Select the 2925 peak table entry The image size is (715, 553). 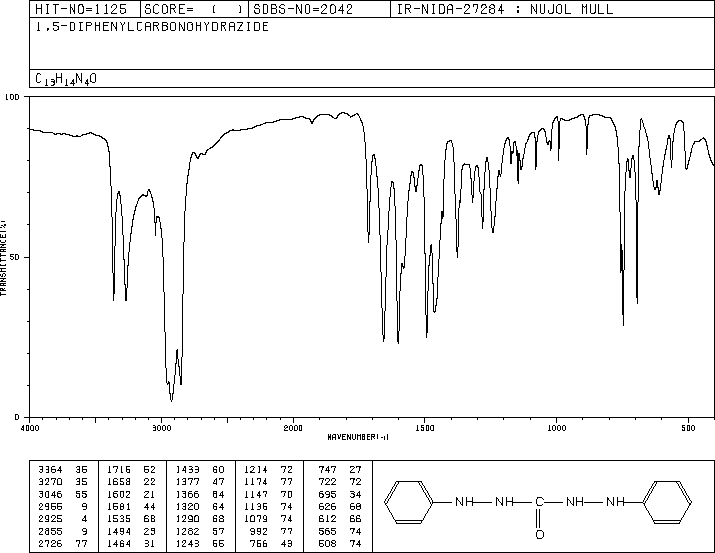pyautogui.click(x=63, y=519)
